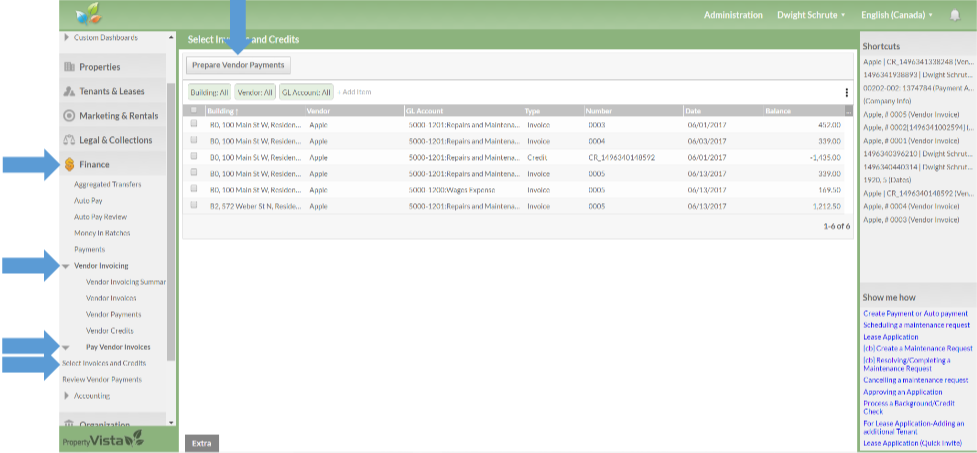Collapse the Vendor Invoicing tree section
This screenshot has width=977, height=453.
pos(65,266)
